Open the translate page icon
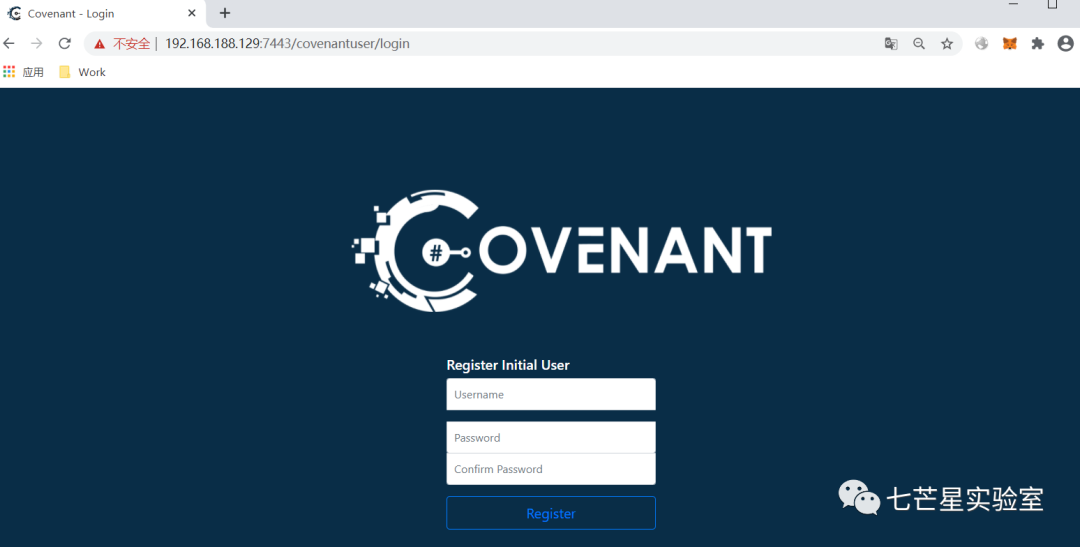1080x547 pixels. 891,43
